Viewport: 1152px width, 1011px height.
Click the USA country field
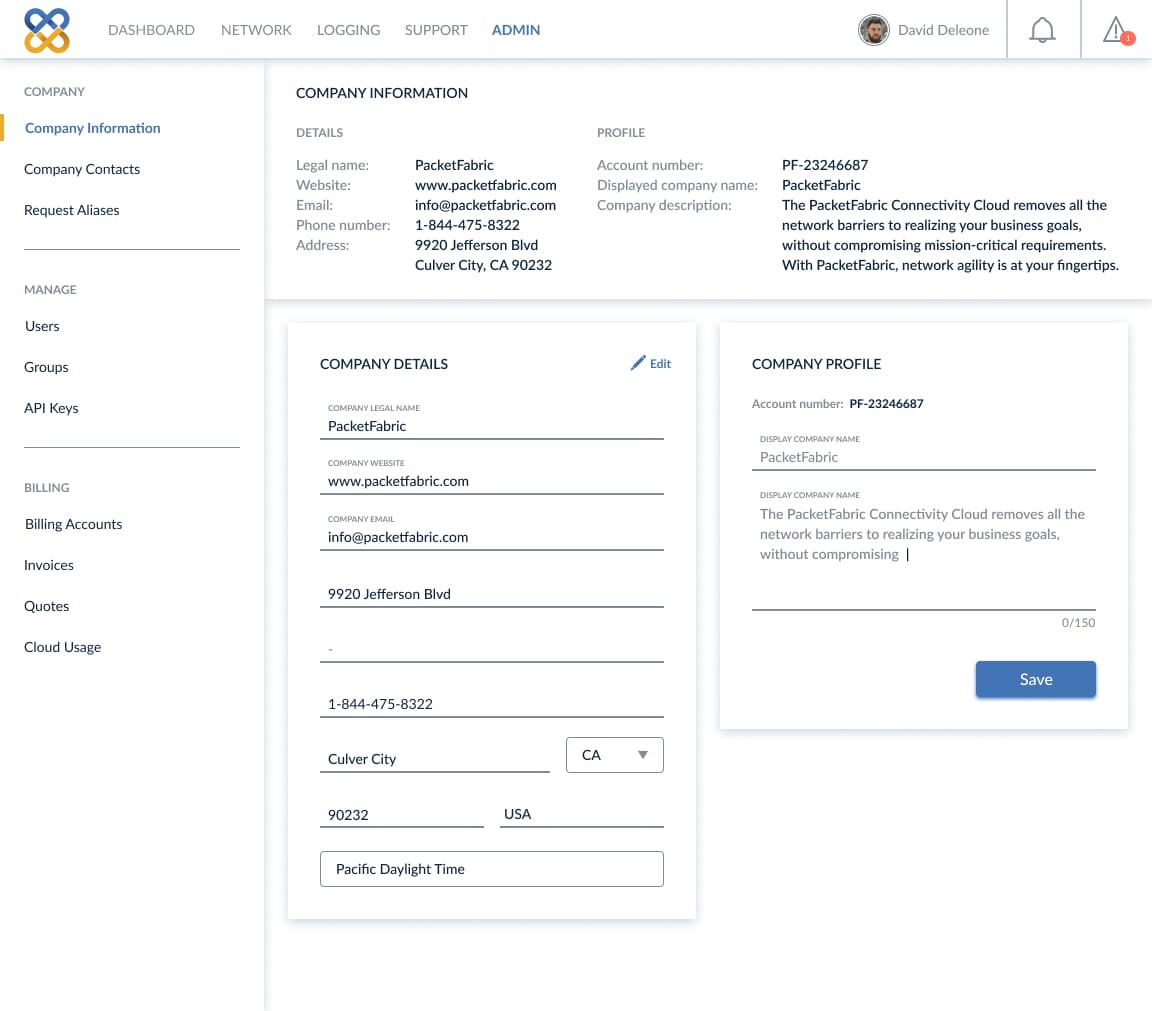point(581,814)
